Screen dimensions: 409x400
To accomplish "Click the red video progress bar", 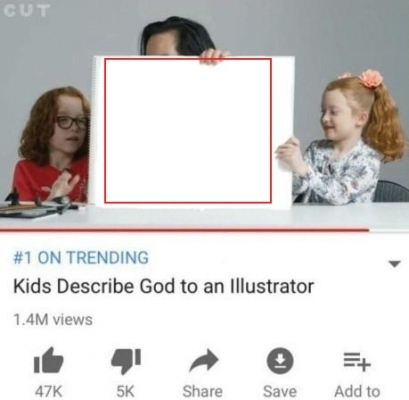I will coord(184,229).
